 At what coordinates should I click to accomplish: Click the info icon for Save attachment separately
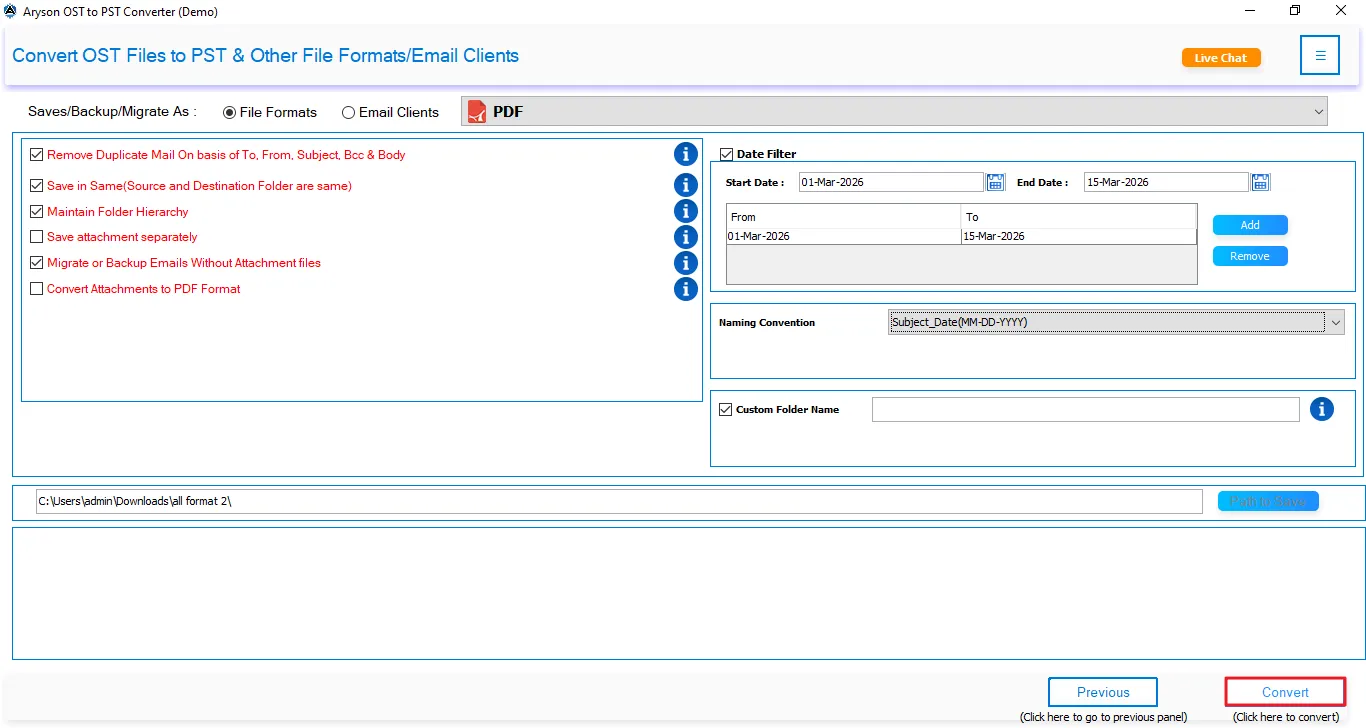[686, 237]
